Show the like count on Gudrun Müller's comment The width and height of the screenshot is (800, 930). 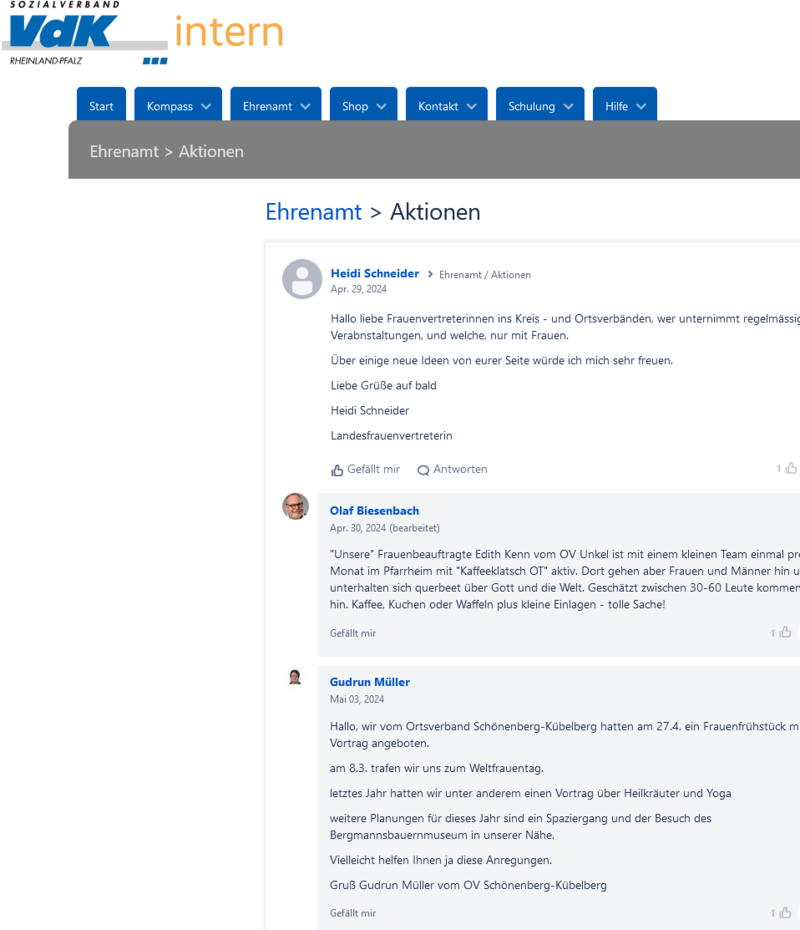[x=781, y=912]
